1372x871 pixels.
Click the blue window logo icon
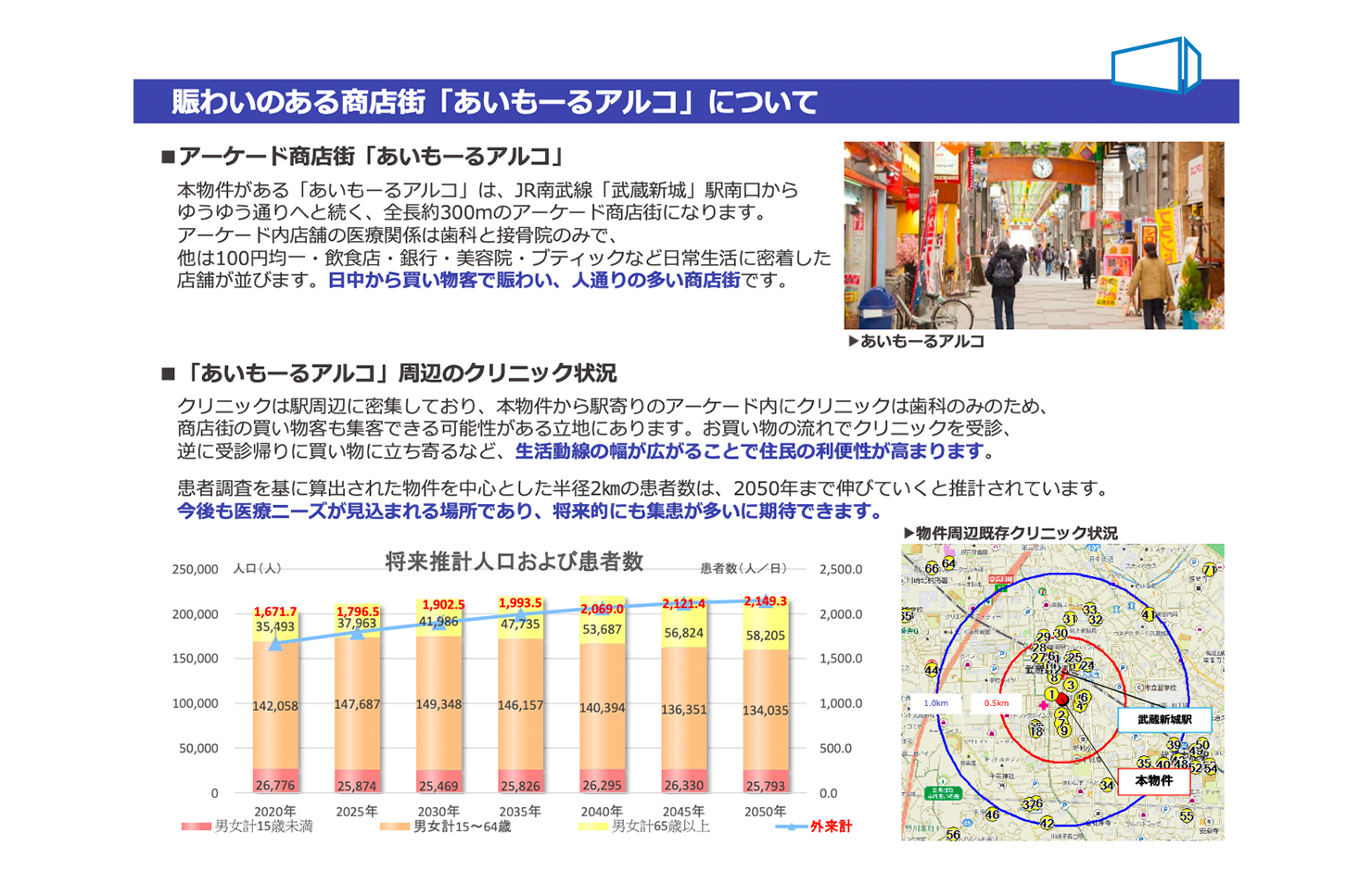(1156, 65)
